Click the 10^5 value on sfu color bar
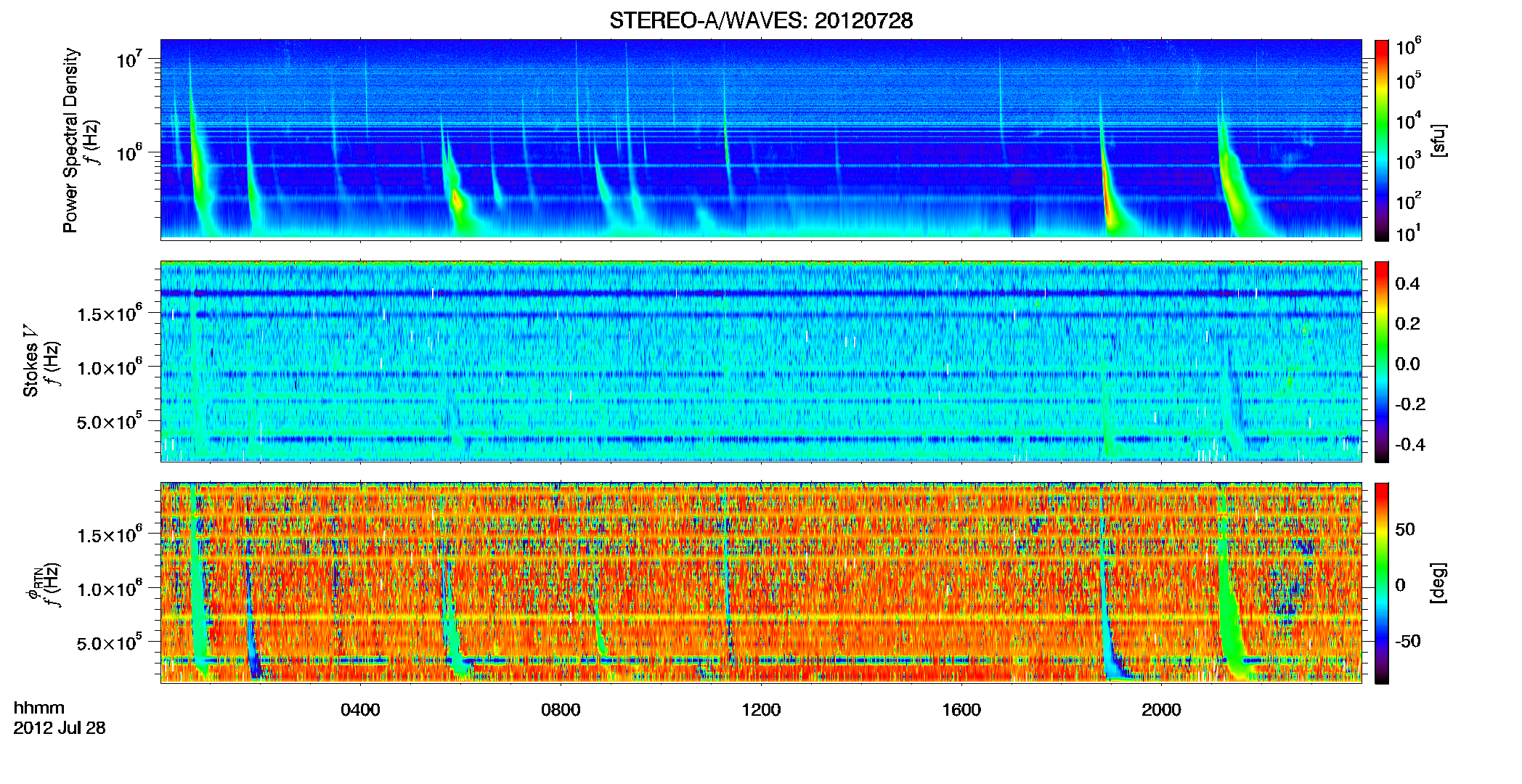The image size is (1522, 784). click(x=1408, y=81)
